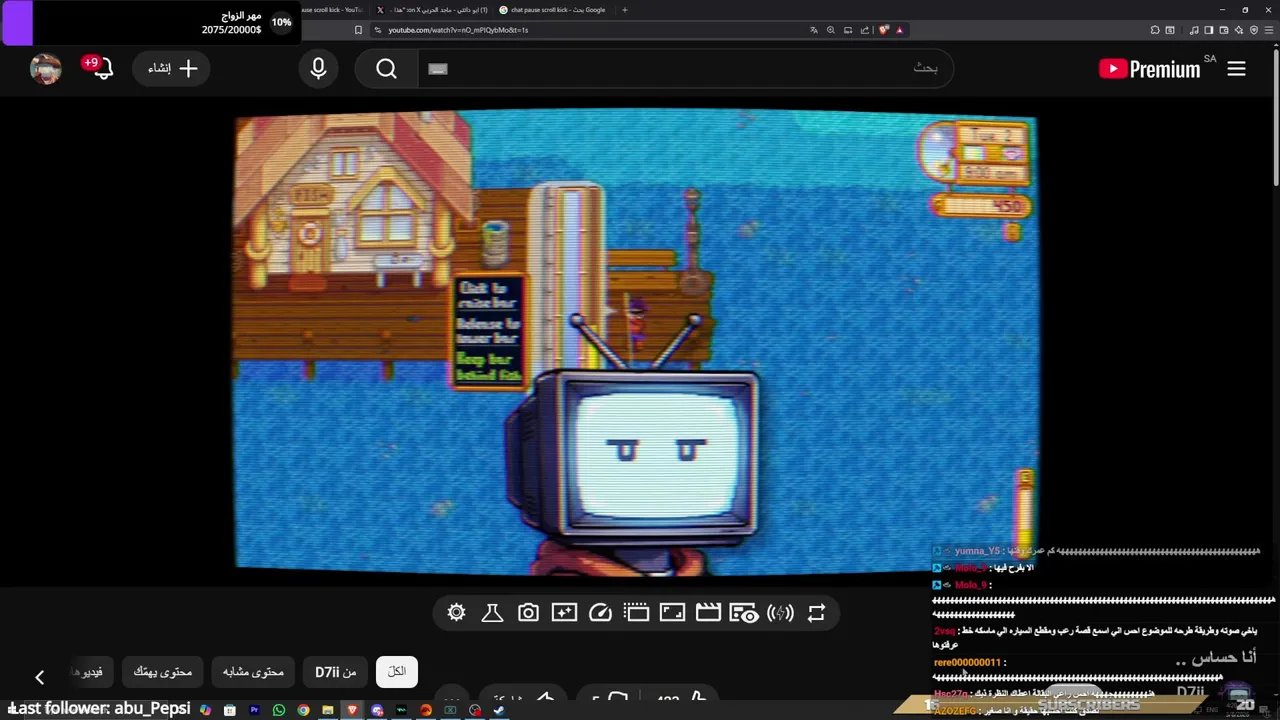
Task: Open Brave browser taskbar icon
Action: (352, 710)
